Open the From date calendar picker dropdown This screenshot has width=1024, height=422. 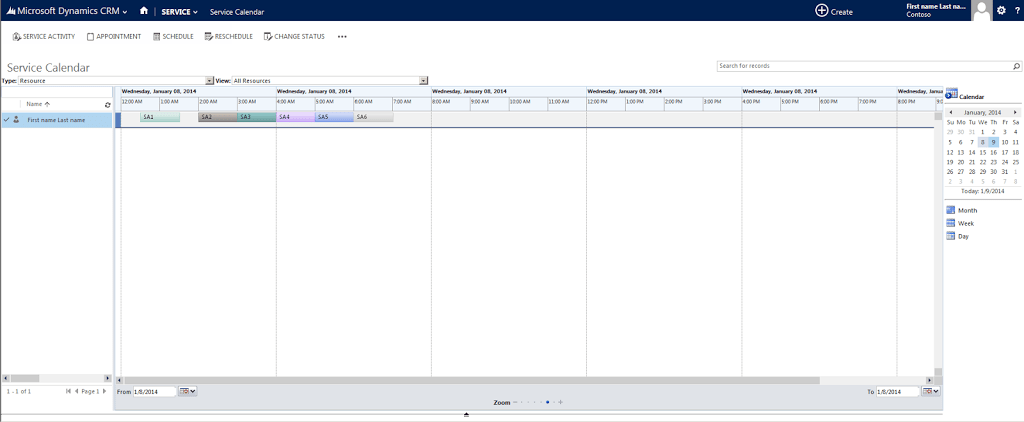pos(188,391)
